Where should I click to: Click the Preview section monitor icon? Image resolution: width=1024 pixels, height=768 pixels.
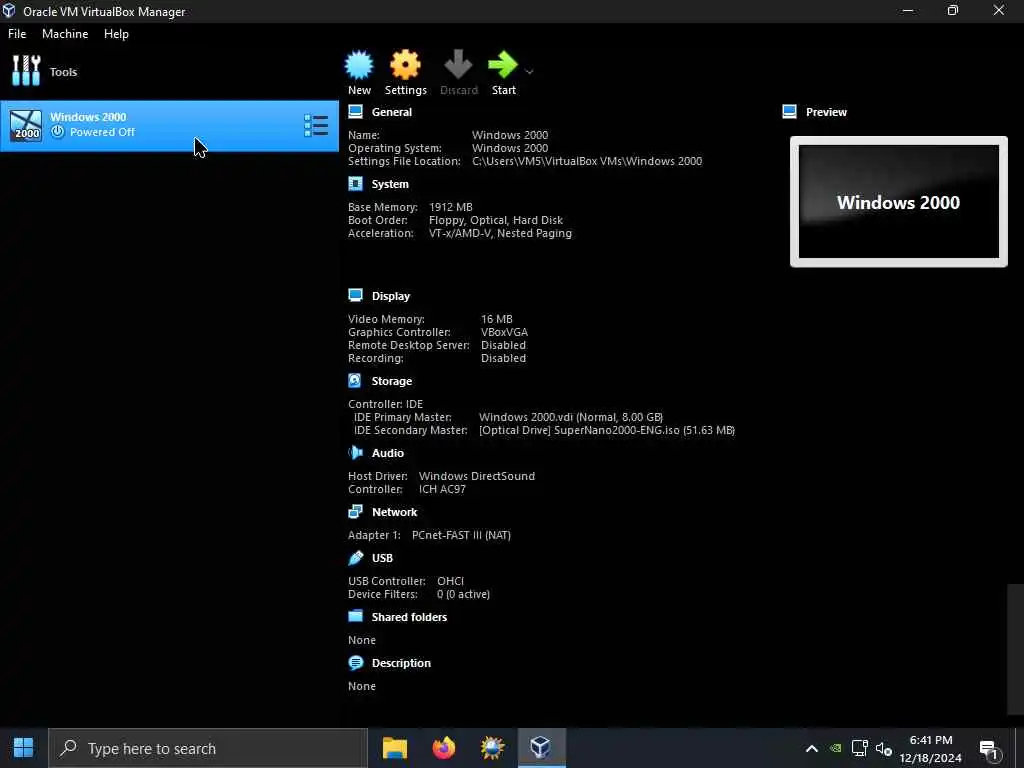(x=789, y=112)
